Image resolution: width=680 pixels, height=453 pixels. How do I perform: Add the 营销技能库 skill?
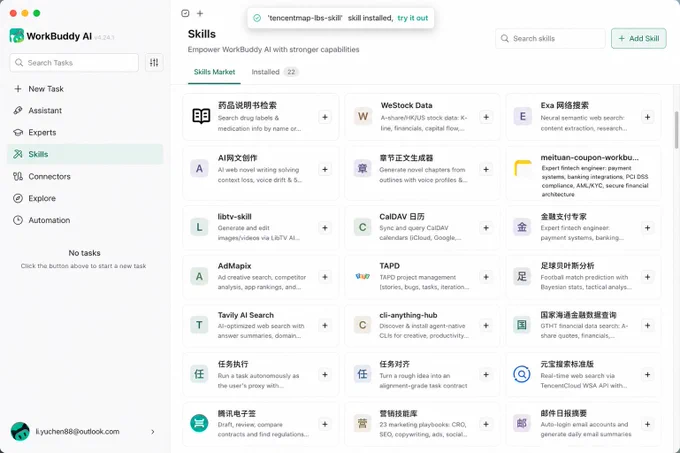486,424
